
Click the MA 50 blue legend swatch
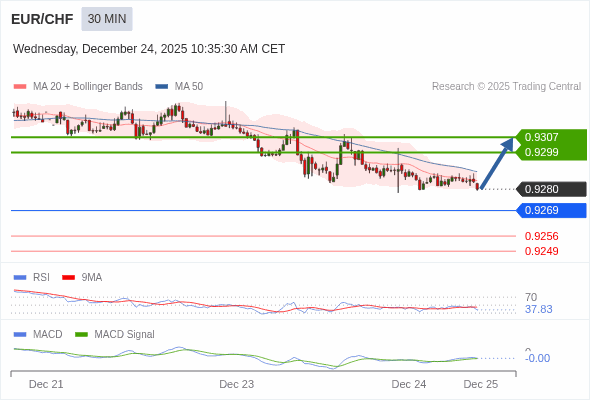(x=162, y=87)
